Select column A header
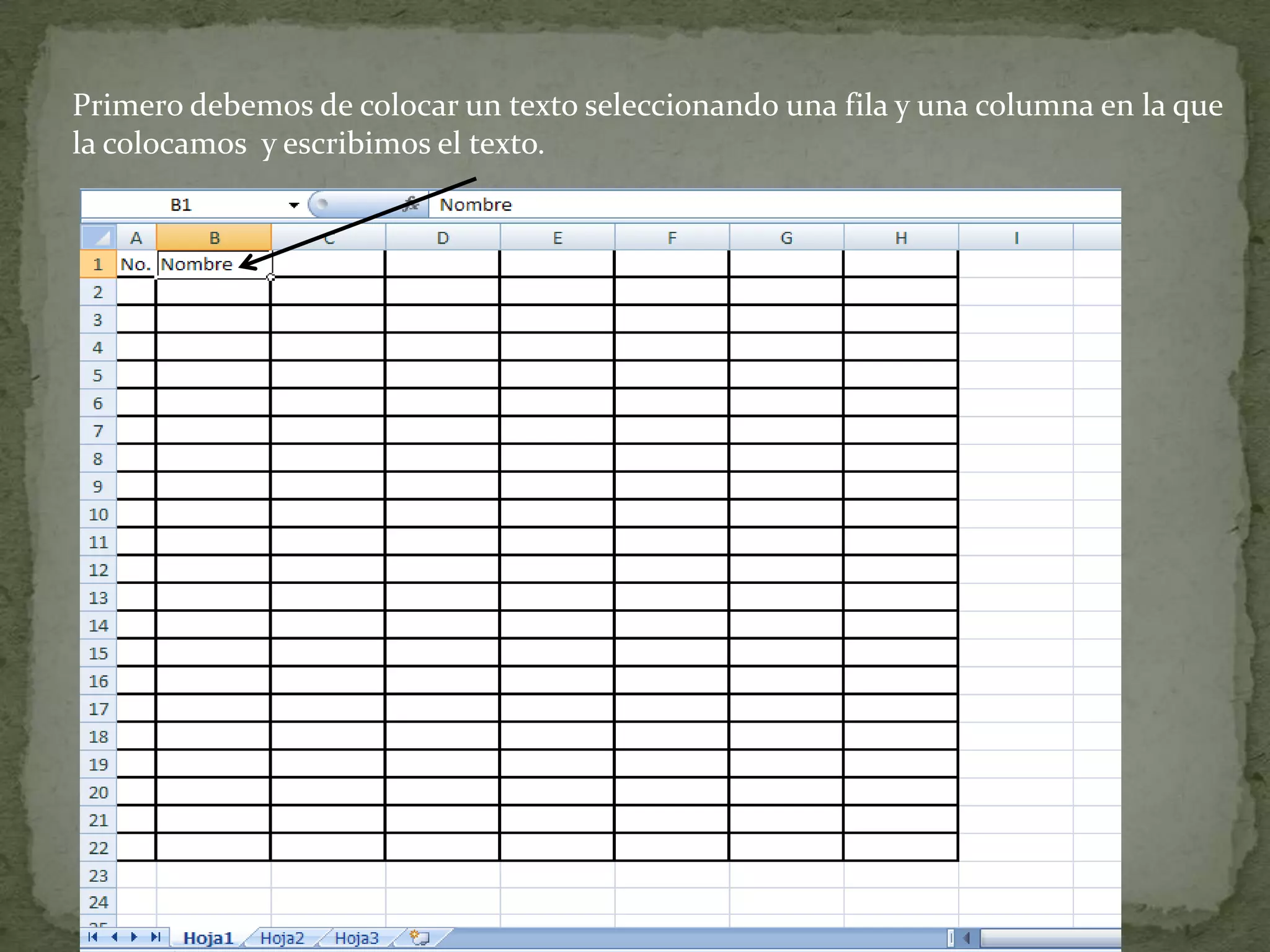The width and height of the screenshot is (1270, 952). [136, 238]
